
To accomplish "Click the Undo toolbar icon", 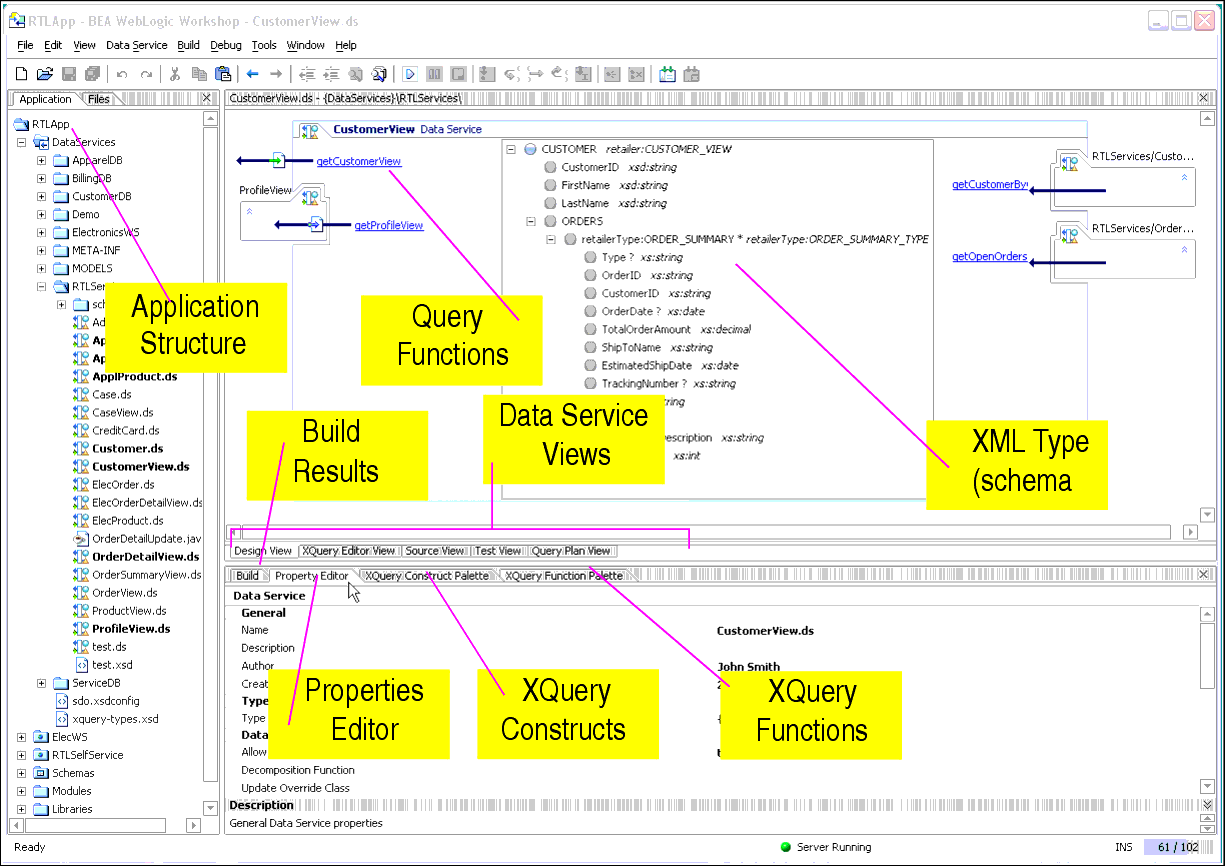I will [x=122, y=74].
